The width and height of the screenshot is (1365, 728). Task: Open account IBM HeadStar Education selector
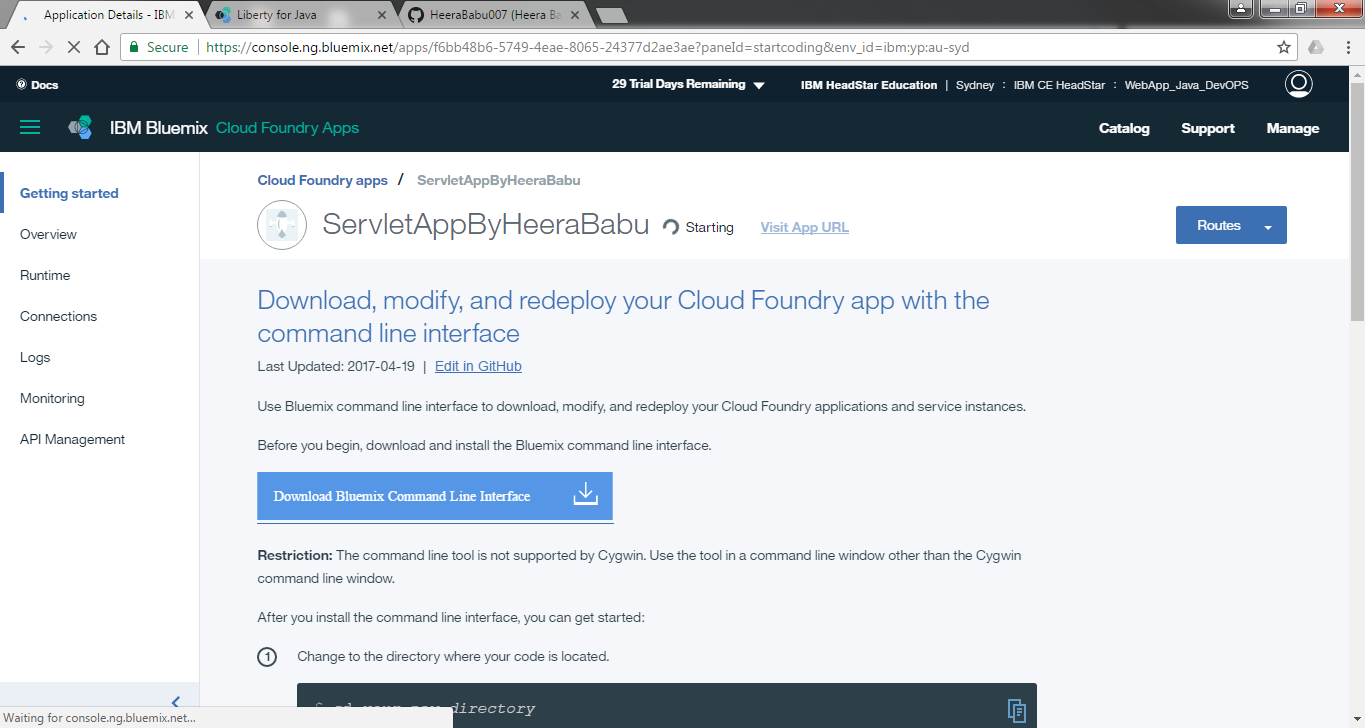coord(869,85)
